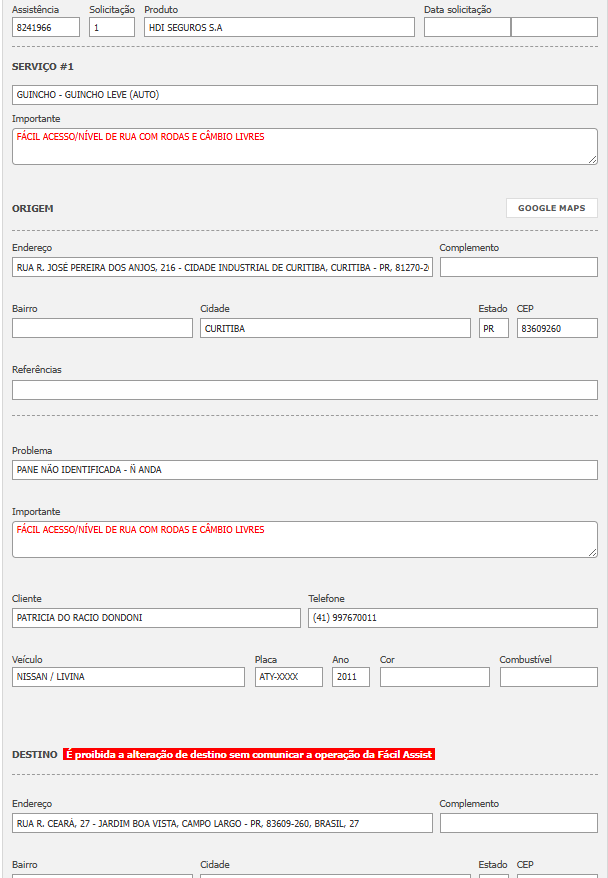Viewport: 608px width, 878px height.
Task: Focus the empty Combustível field
Action: 548,677
